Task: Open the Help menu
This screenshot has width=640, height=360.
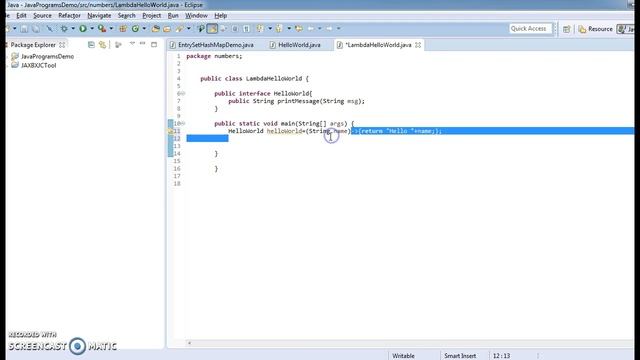Action: tap(221, 16)
